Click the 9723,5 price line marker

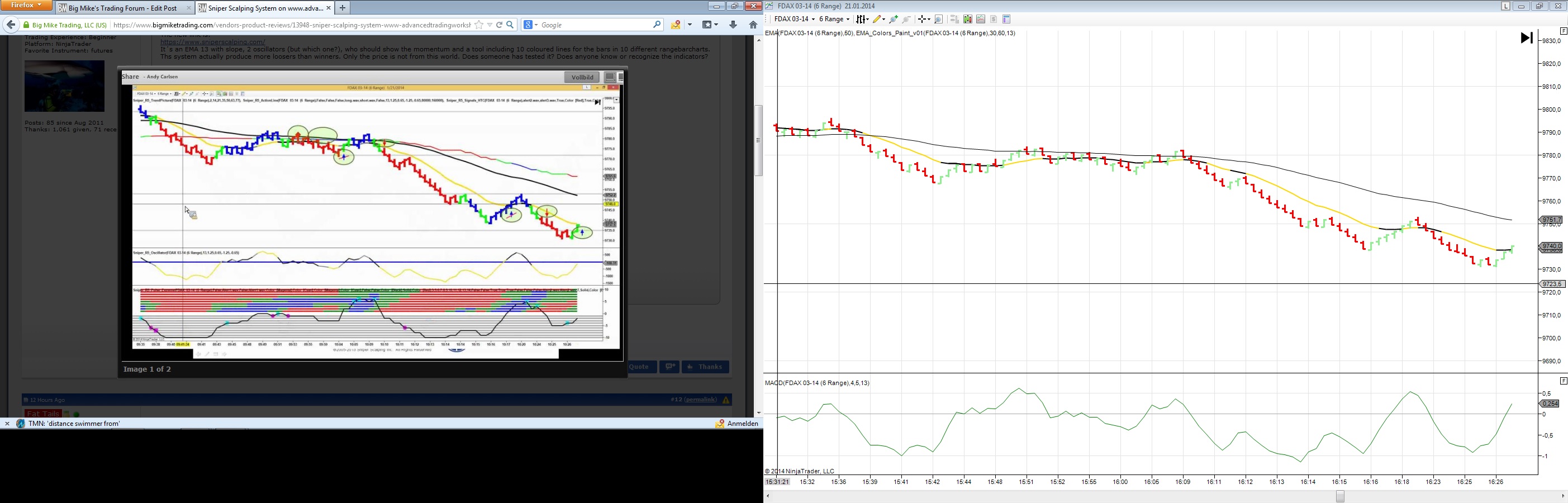1551,284
